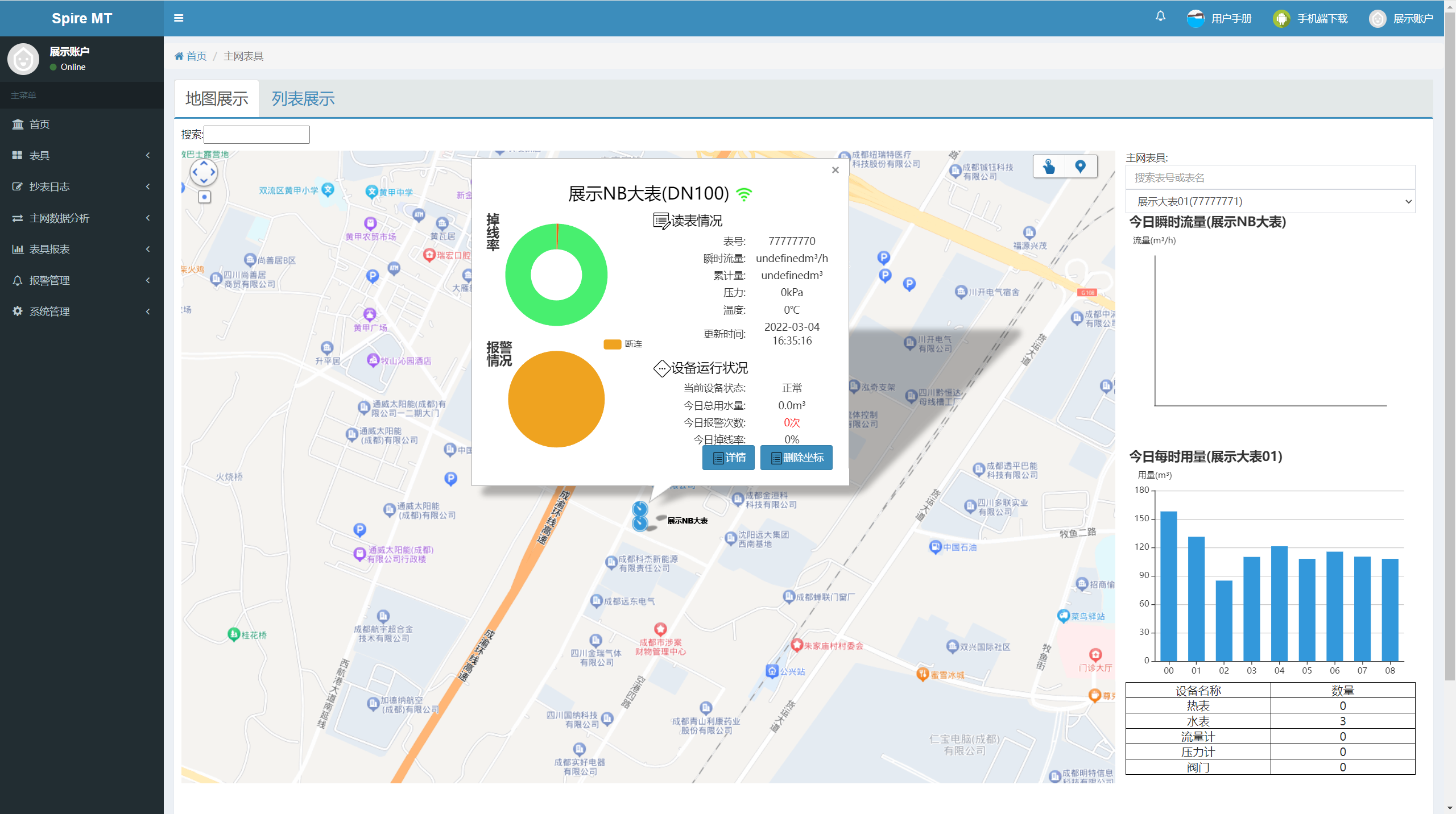Toggle the map zoom level square button
The height and width of the screenshot is (814, 1456).
pos(204,197)
